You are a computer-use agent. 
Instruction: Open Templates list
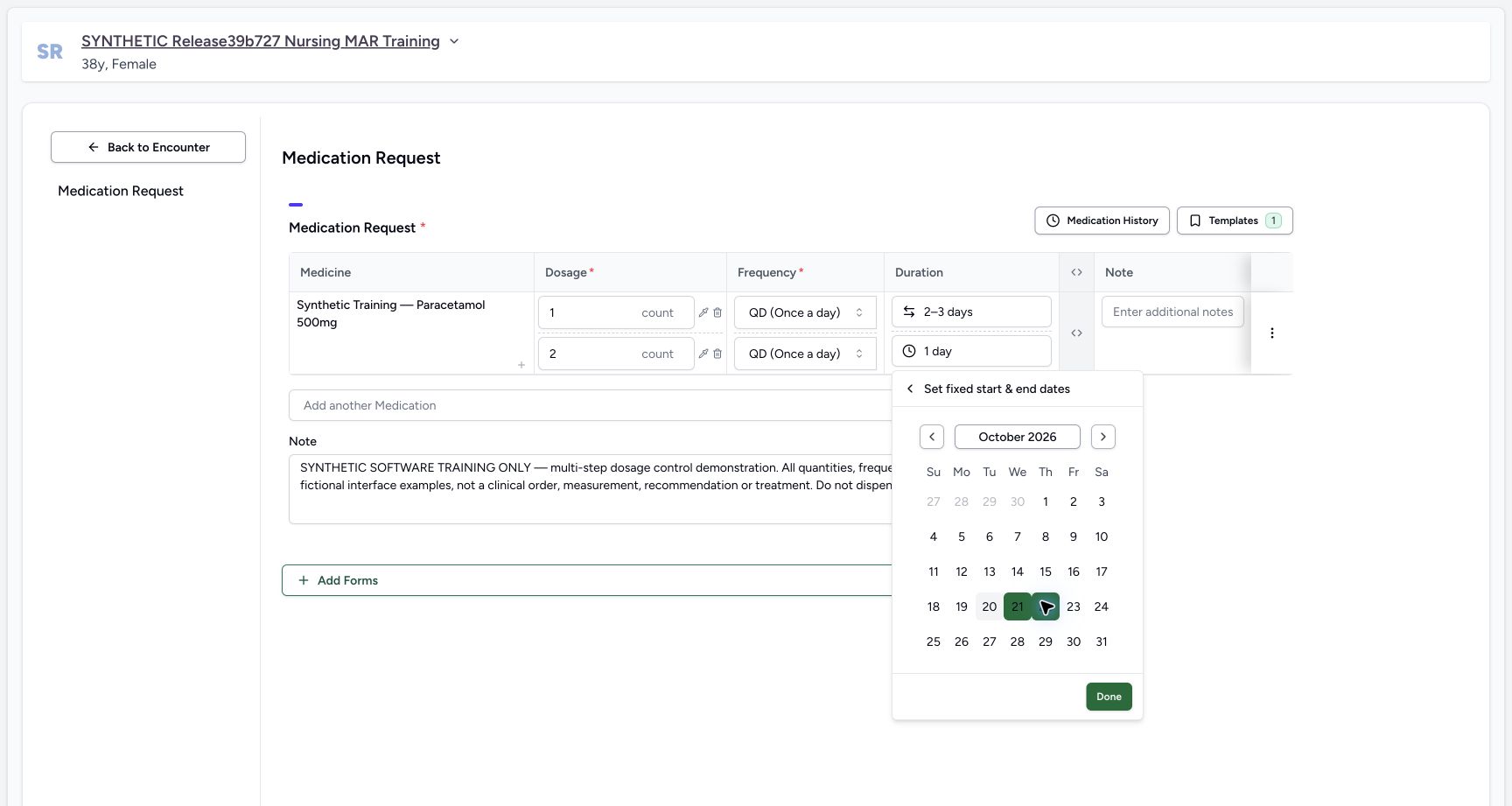[1235, 221]
